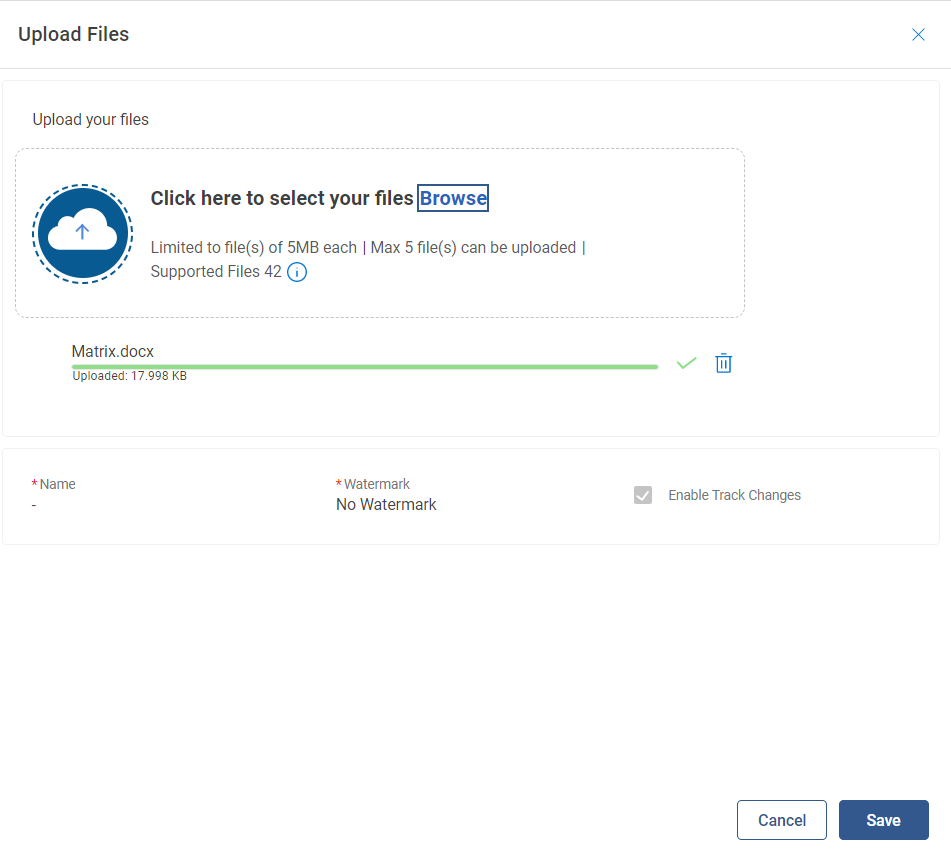Open the Supported Files info icon
Image resolution: width=951 pixels, height=866 pixels.
tap(297, 272)
